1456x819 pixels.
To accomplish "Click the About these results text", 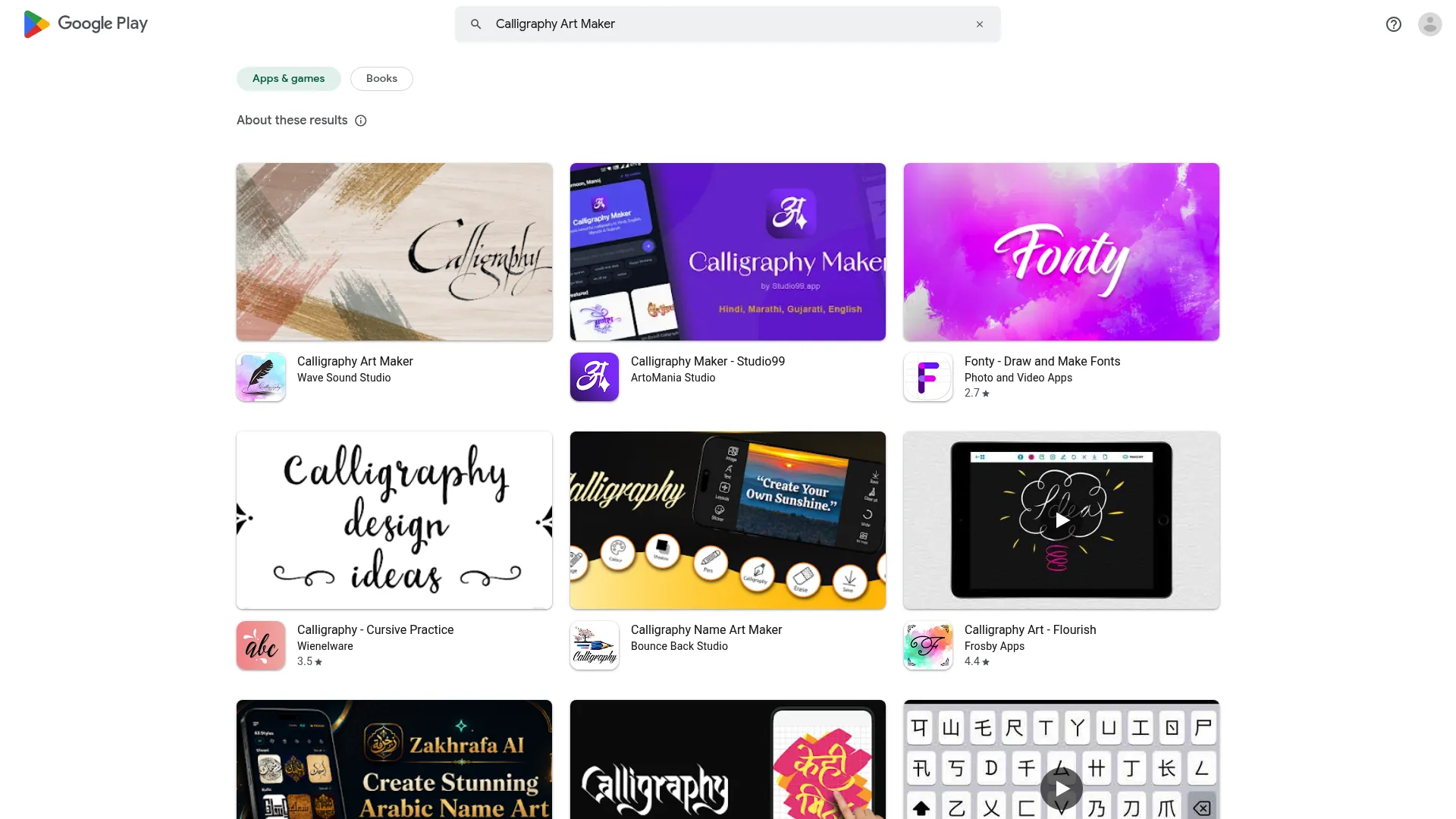I will coord(292,121).
